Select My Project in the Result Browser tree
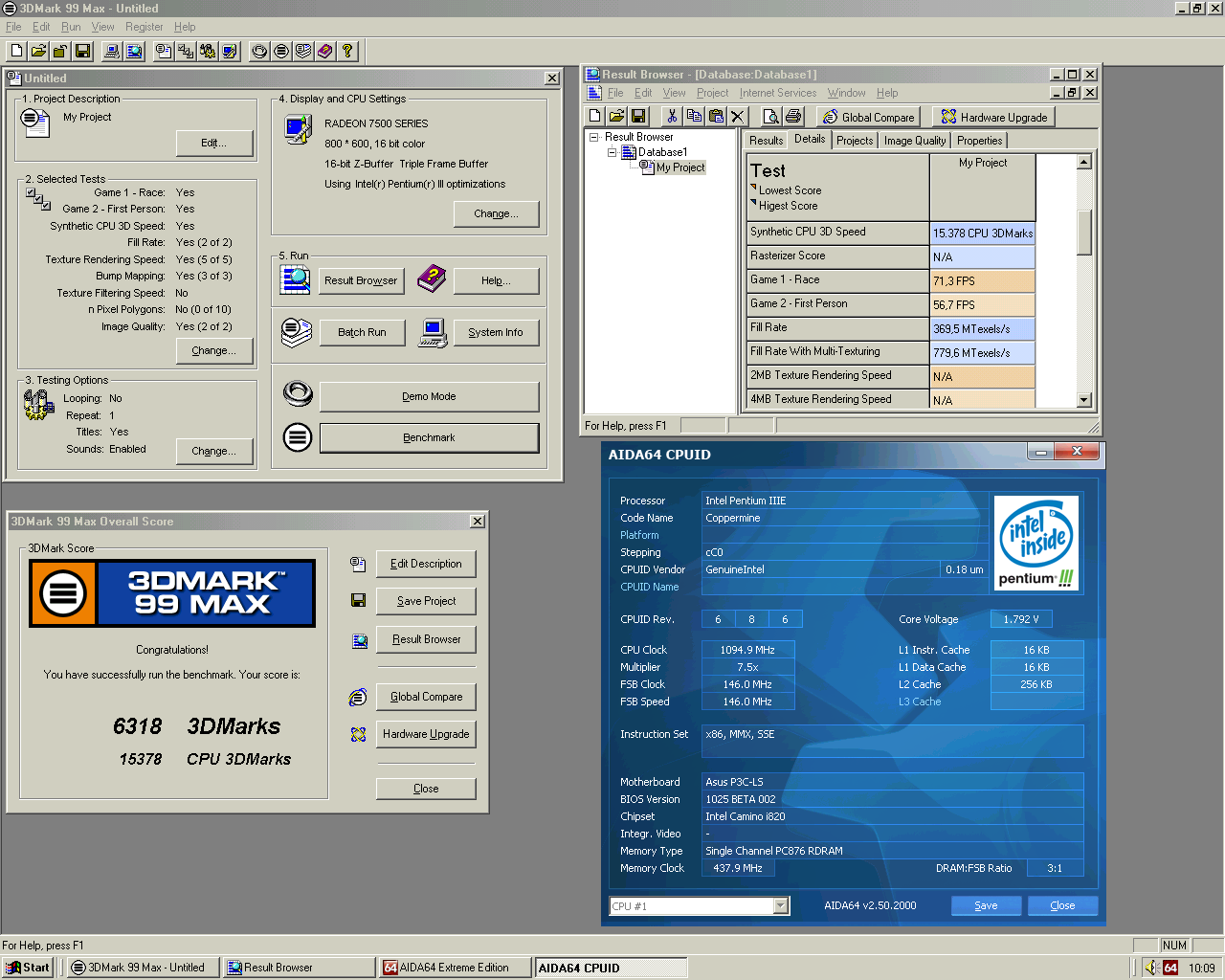 point(680,167)
